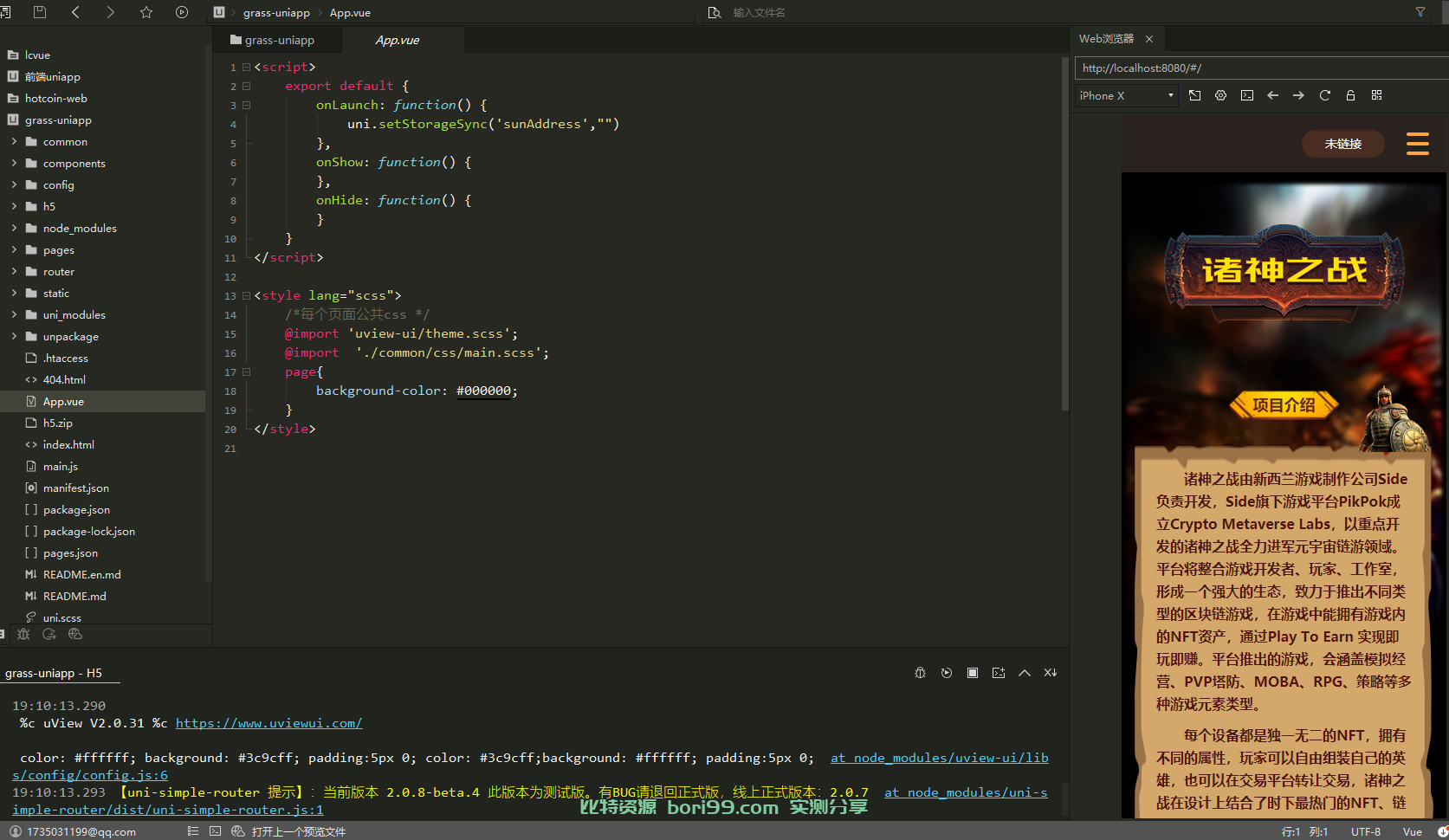Click the 项目介绍 banner in preview
The height and width of the screenshot is (840, 1449).
[1284, 404]
